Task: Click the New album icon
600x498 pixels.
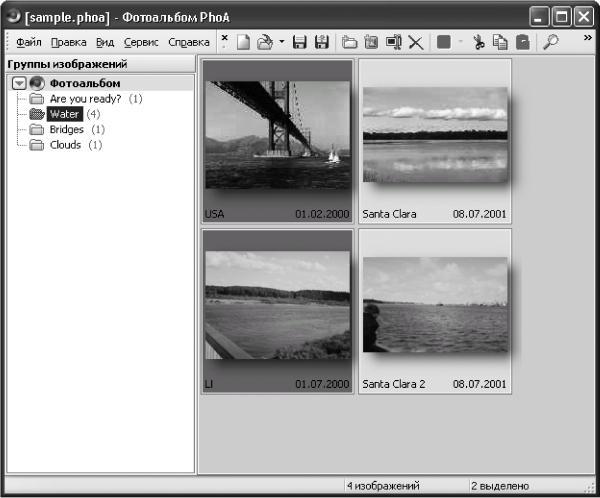Action: [x=243, y=42]
